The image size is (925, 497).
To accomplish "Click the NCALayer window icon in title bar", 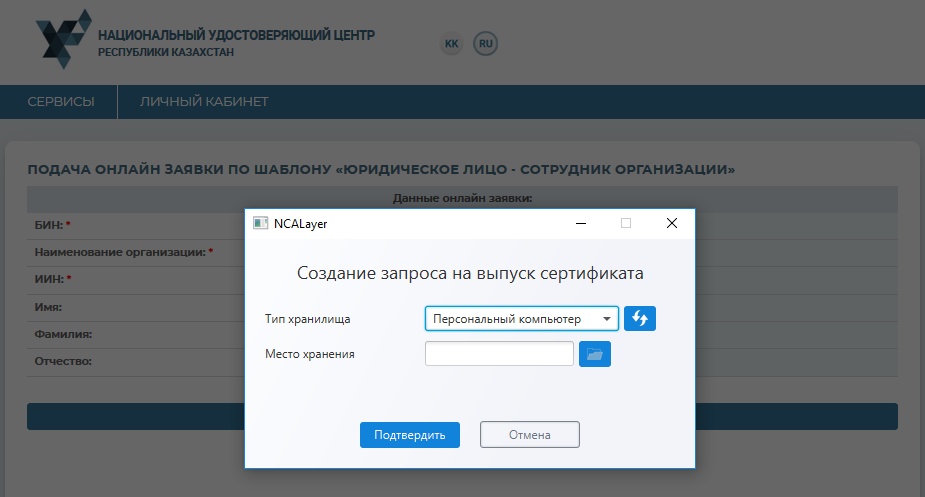I will point(260,224).
